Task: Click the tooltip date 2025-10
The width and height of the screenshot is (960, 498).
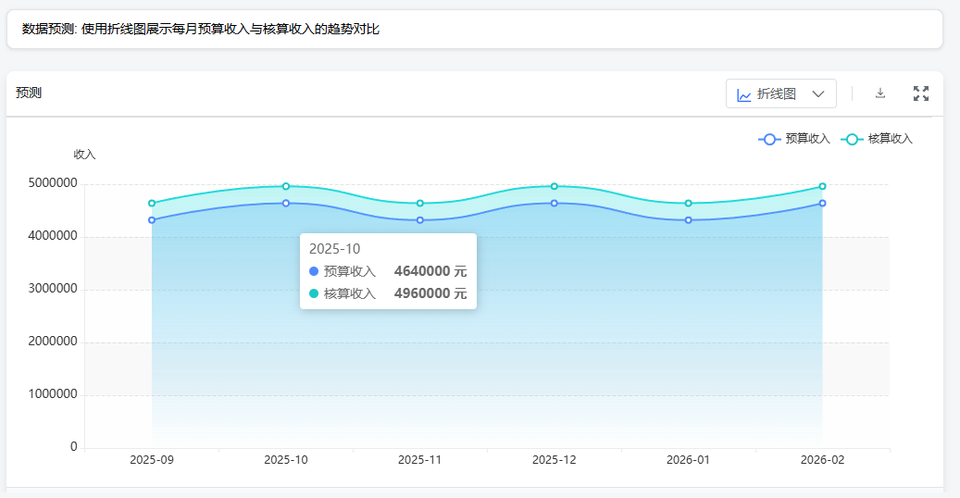Action: point(334,249)
